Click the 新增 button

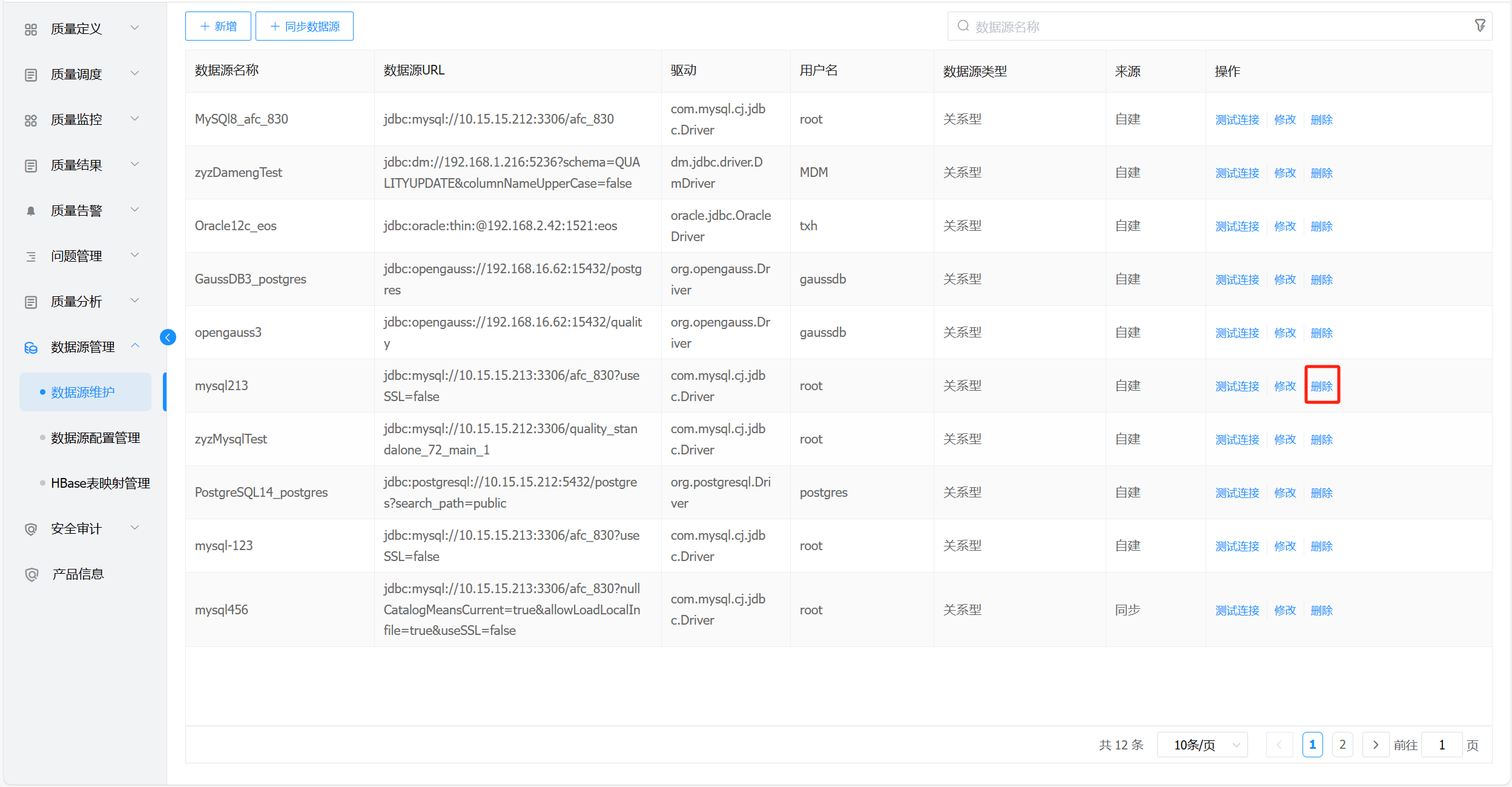[218, 26]
